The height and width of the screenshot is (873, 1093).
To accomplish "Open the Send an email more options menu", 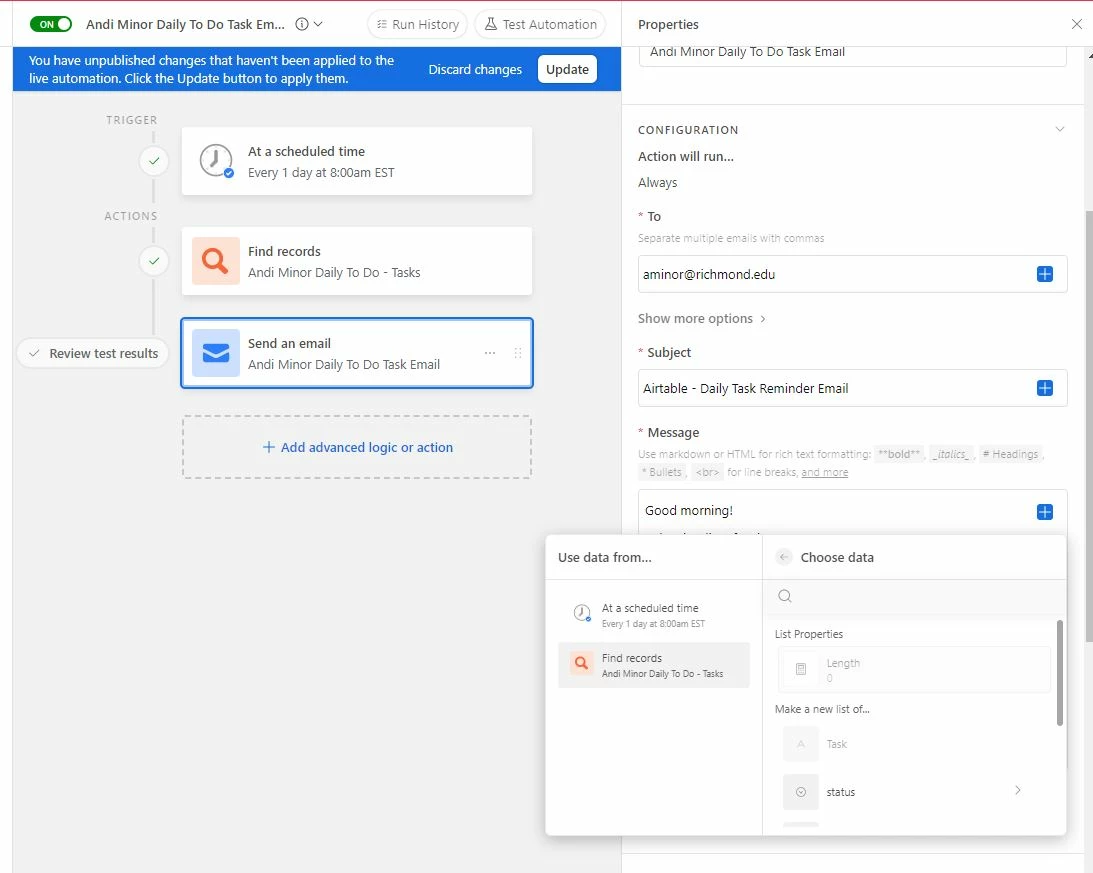I will [490, 353].
